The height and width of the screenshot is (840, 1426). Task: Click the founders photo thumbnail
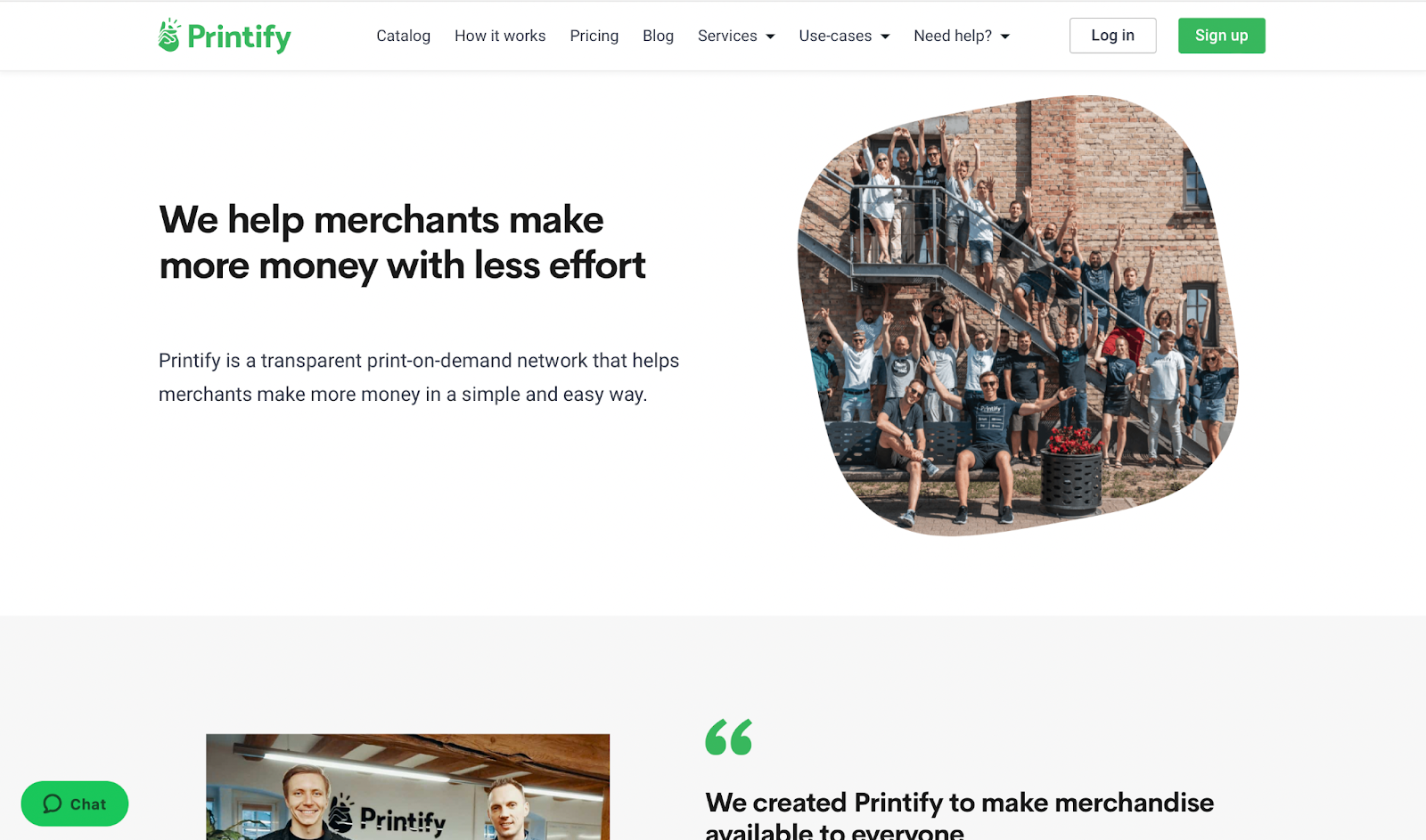point(407,787)
